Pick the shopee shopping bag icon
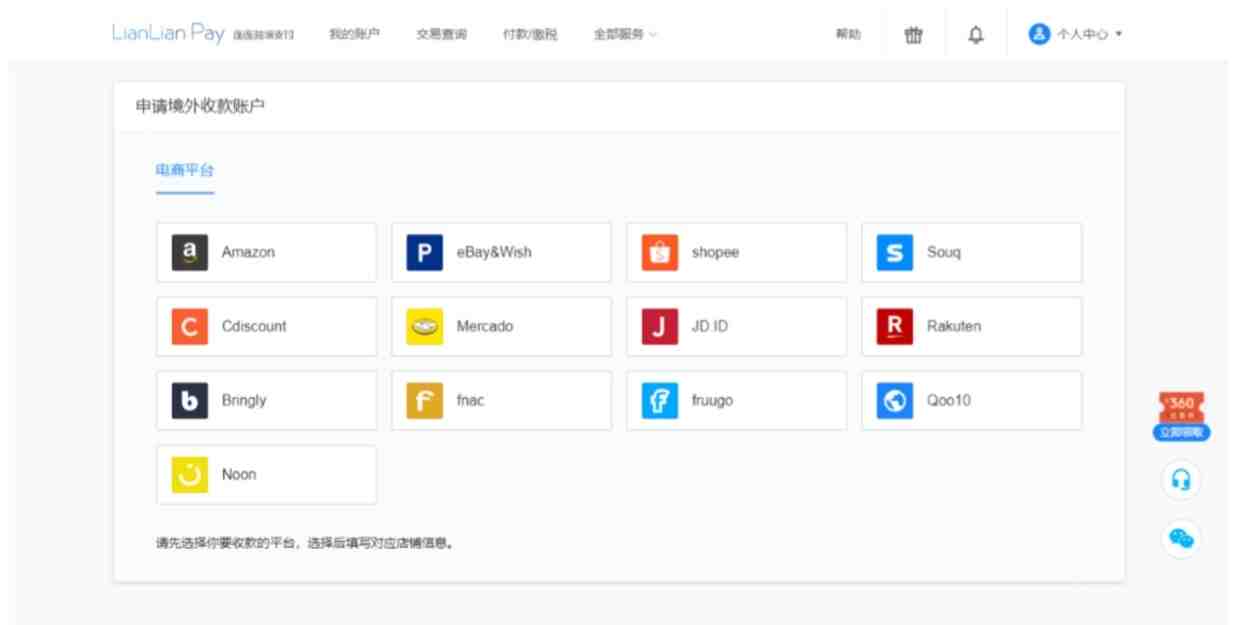Image resolution: width=1234 pixels, height=625 pixels. (659, 253)
